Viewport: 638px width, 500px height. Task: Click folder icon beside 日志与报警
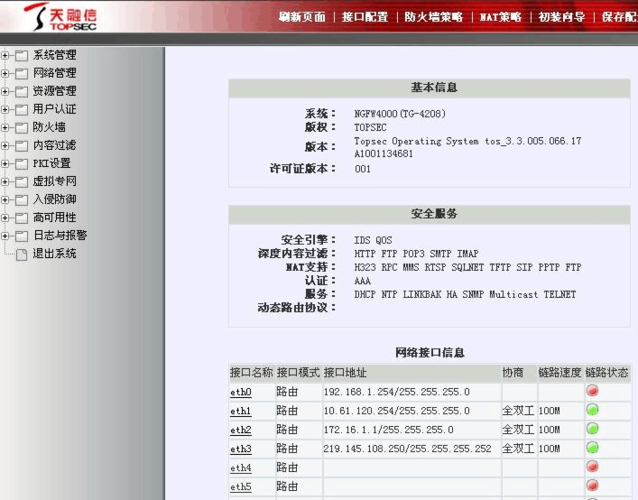point(22,236)
